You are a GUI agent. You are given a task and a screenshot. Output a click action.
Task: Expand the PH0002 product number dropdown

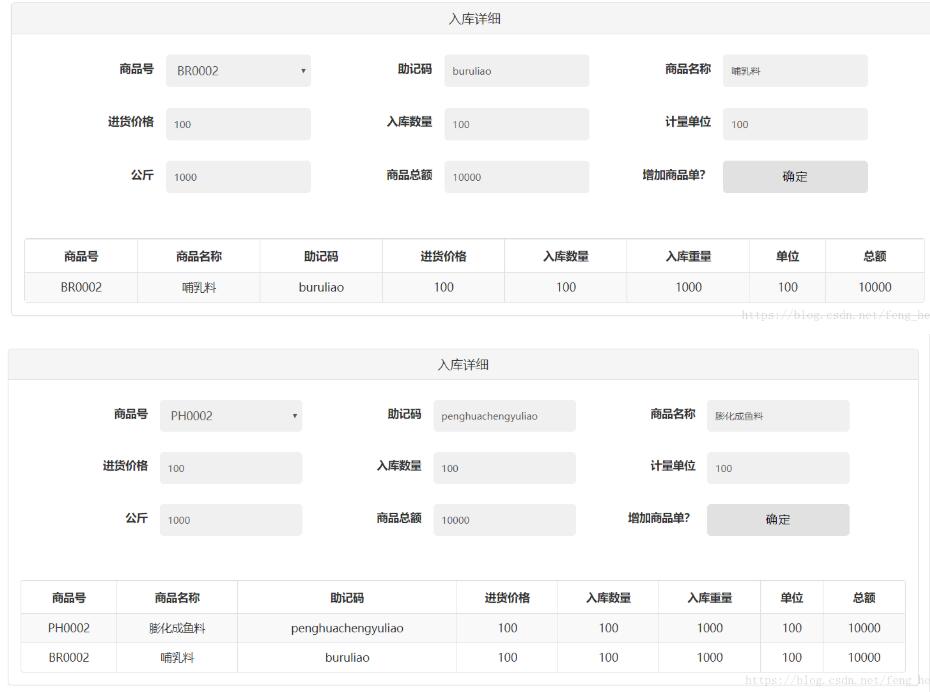point(231,416)
